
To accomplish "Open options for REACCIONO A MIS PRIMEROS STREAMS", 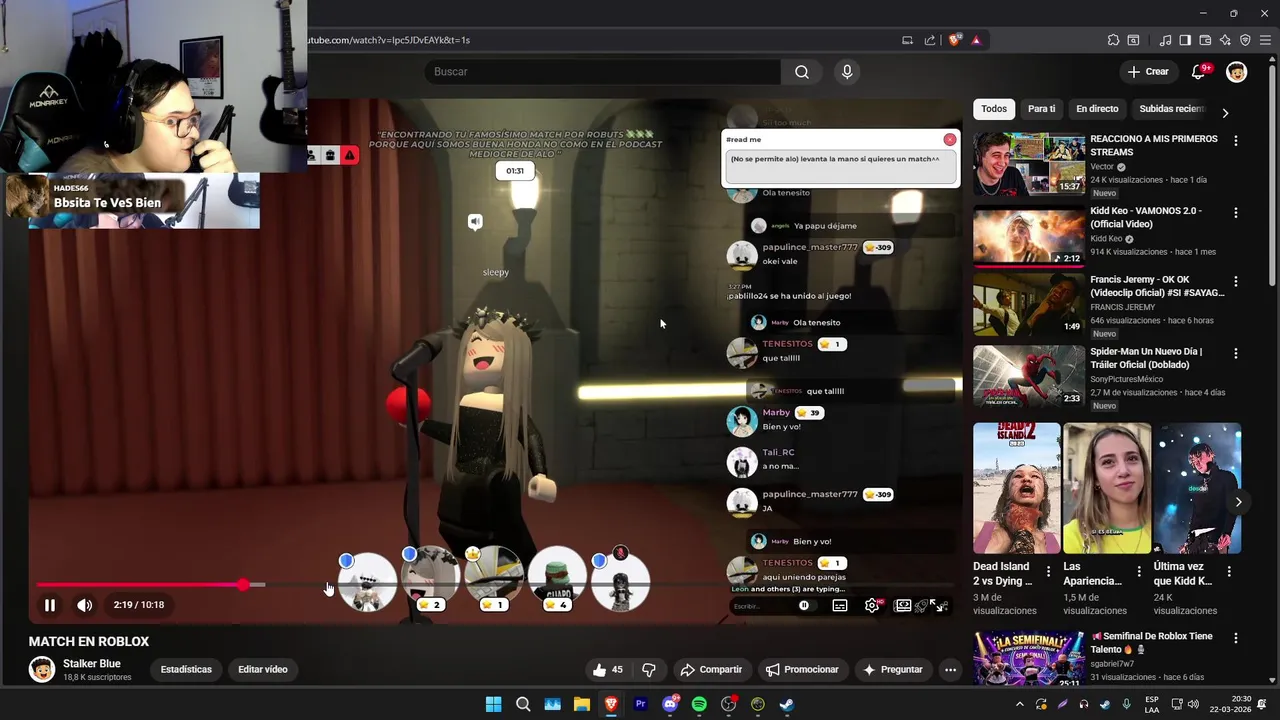I will click(x=1236, y=141).
